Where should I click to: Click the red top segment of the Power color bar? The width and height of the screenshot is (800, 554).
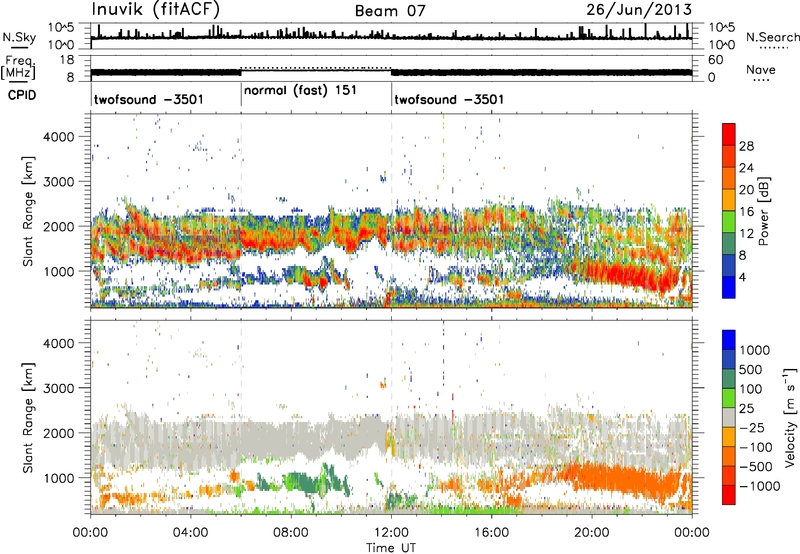[729, 135]
